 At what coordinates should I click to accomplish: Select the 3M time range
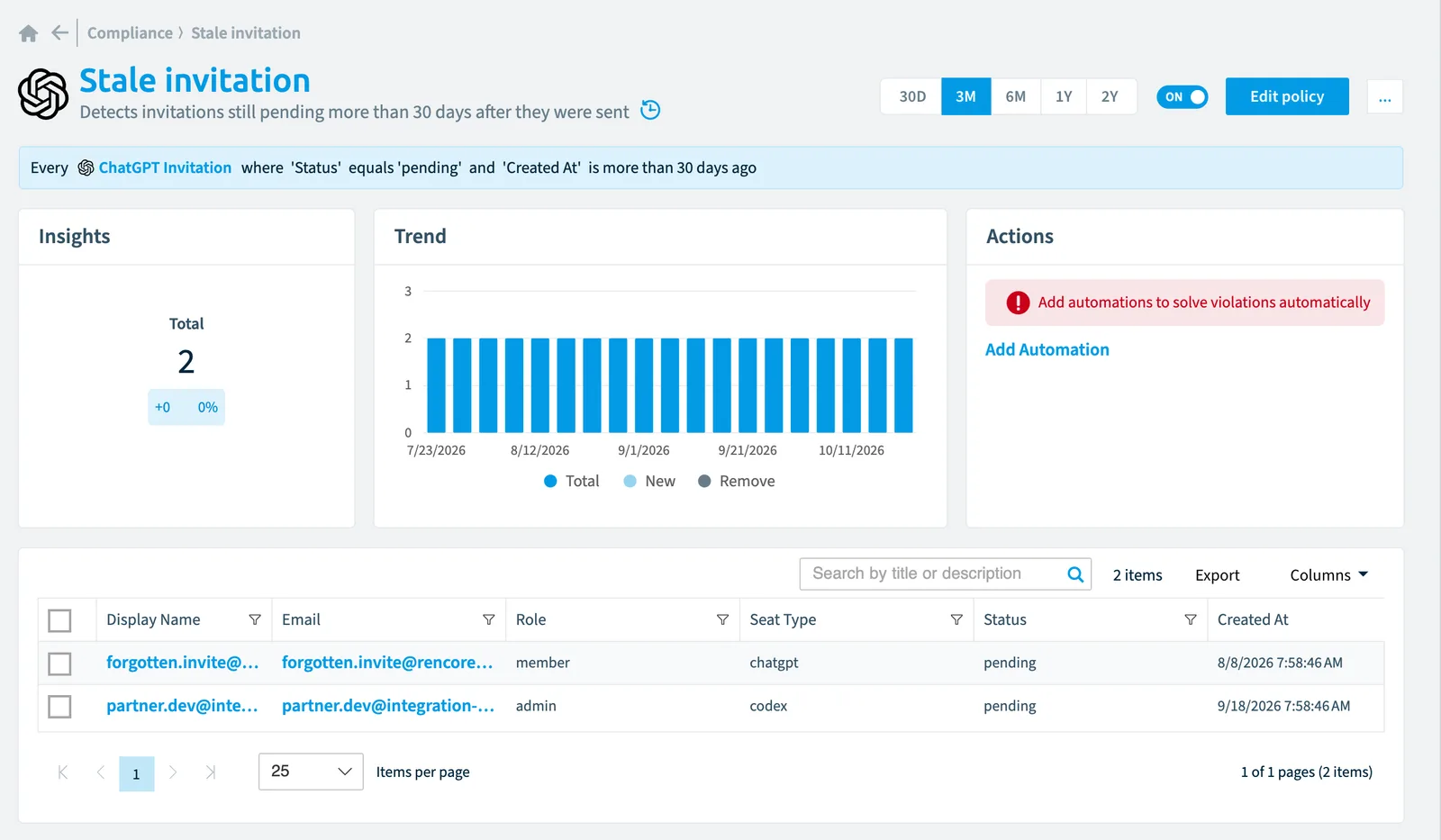coord(966,96)
